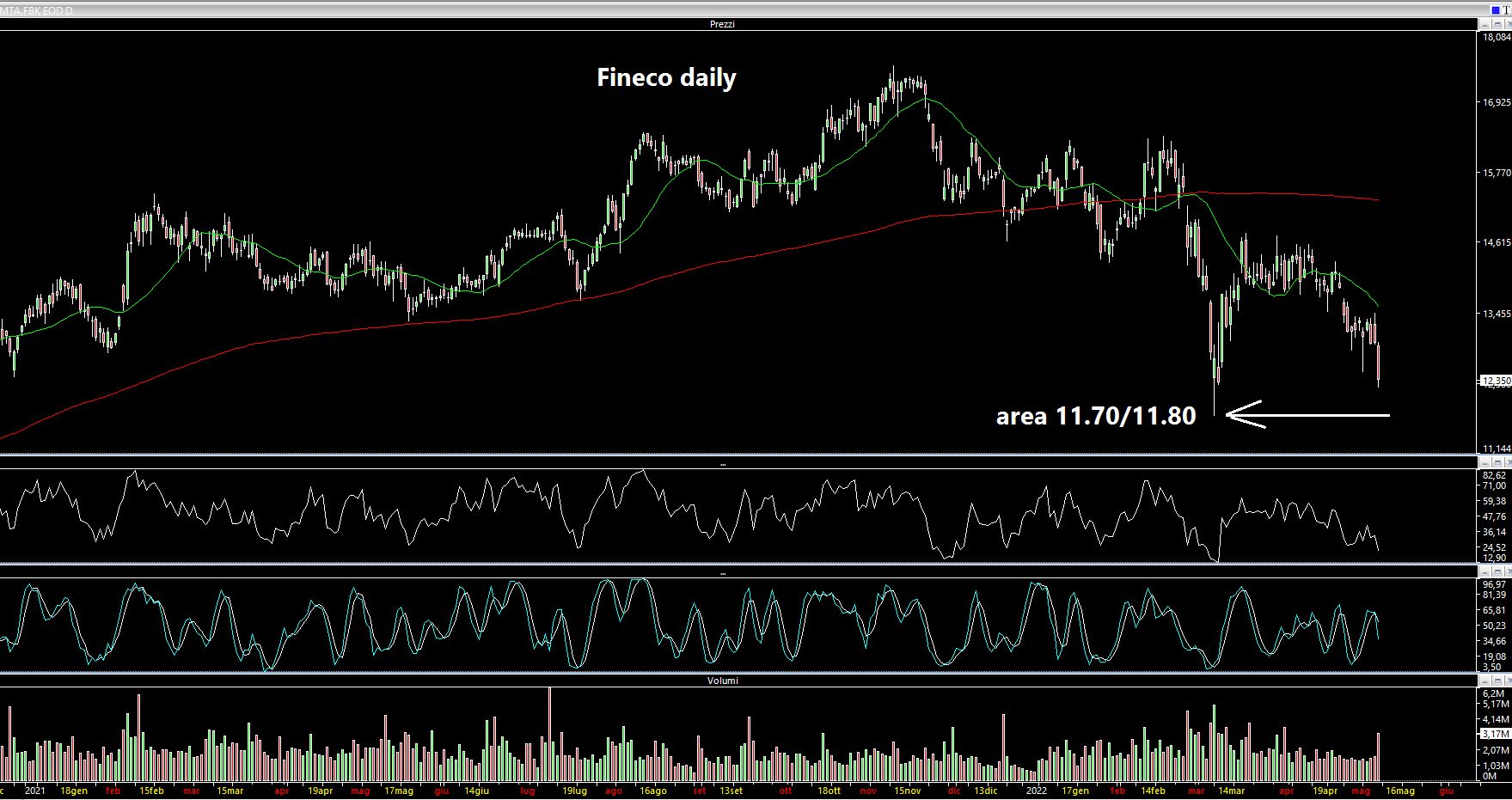Click the 18,084 price axis label
This screenshot has width=1512, height=800.
[x=1497, y=37]
